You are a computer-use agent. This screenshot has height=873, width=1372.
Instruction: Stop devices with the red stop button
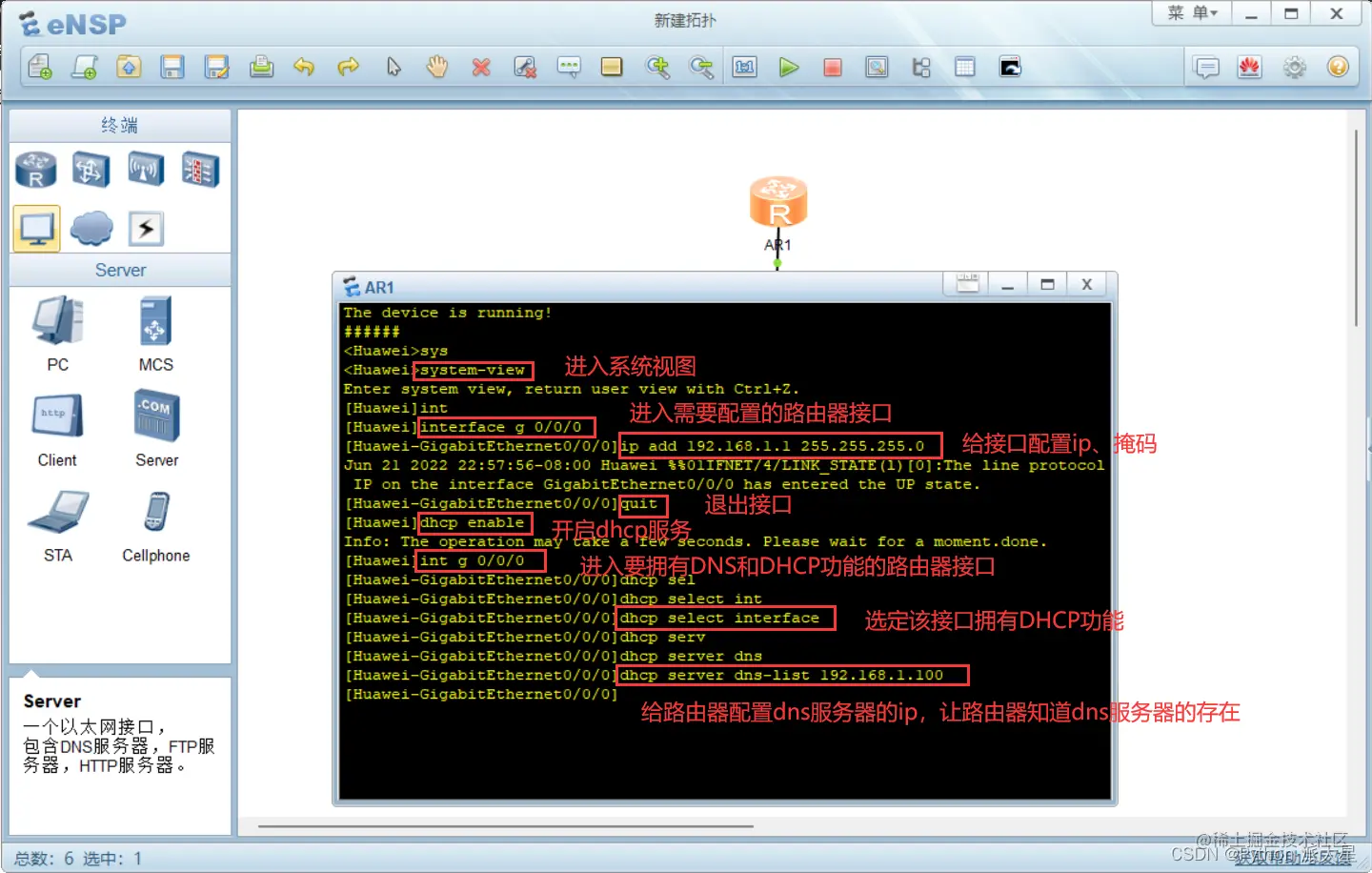pyautogui.click(x=833, y=67)
